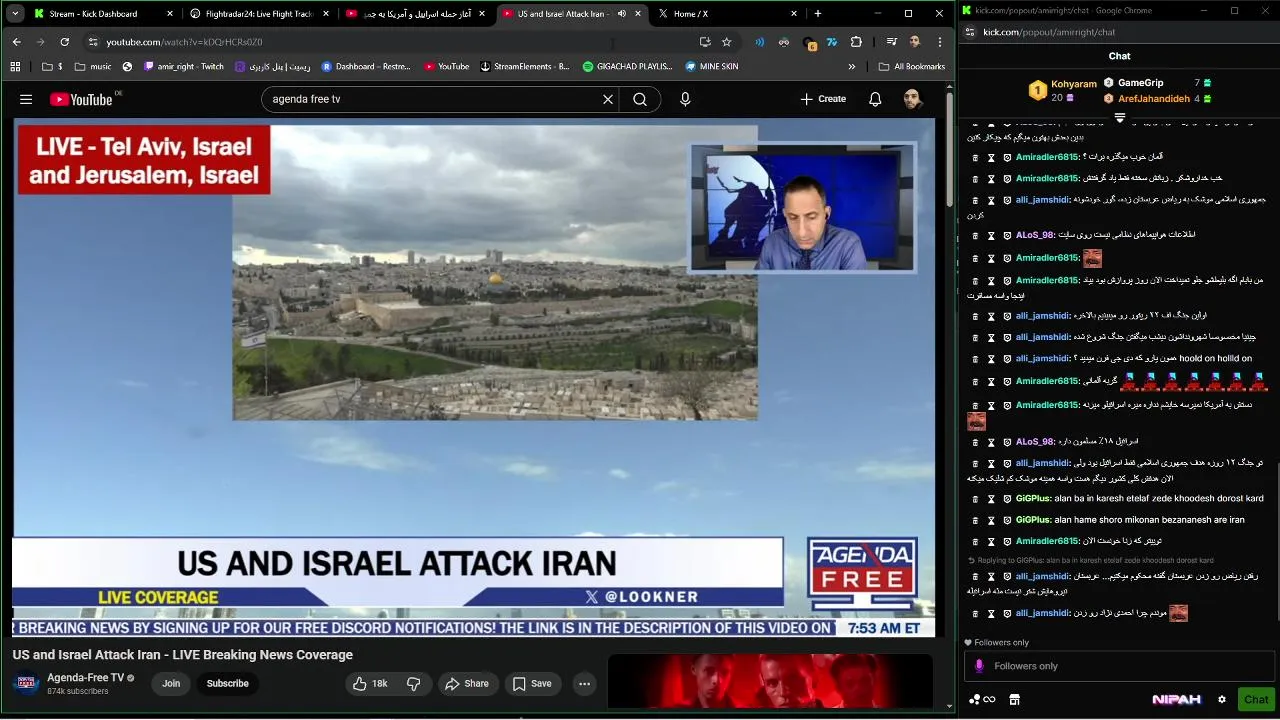Switch to the Stream - Kick Dashboard tab
Viewport: 1280px width, 720px height.
93,14
